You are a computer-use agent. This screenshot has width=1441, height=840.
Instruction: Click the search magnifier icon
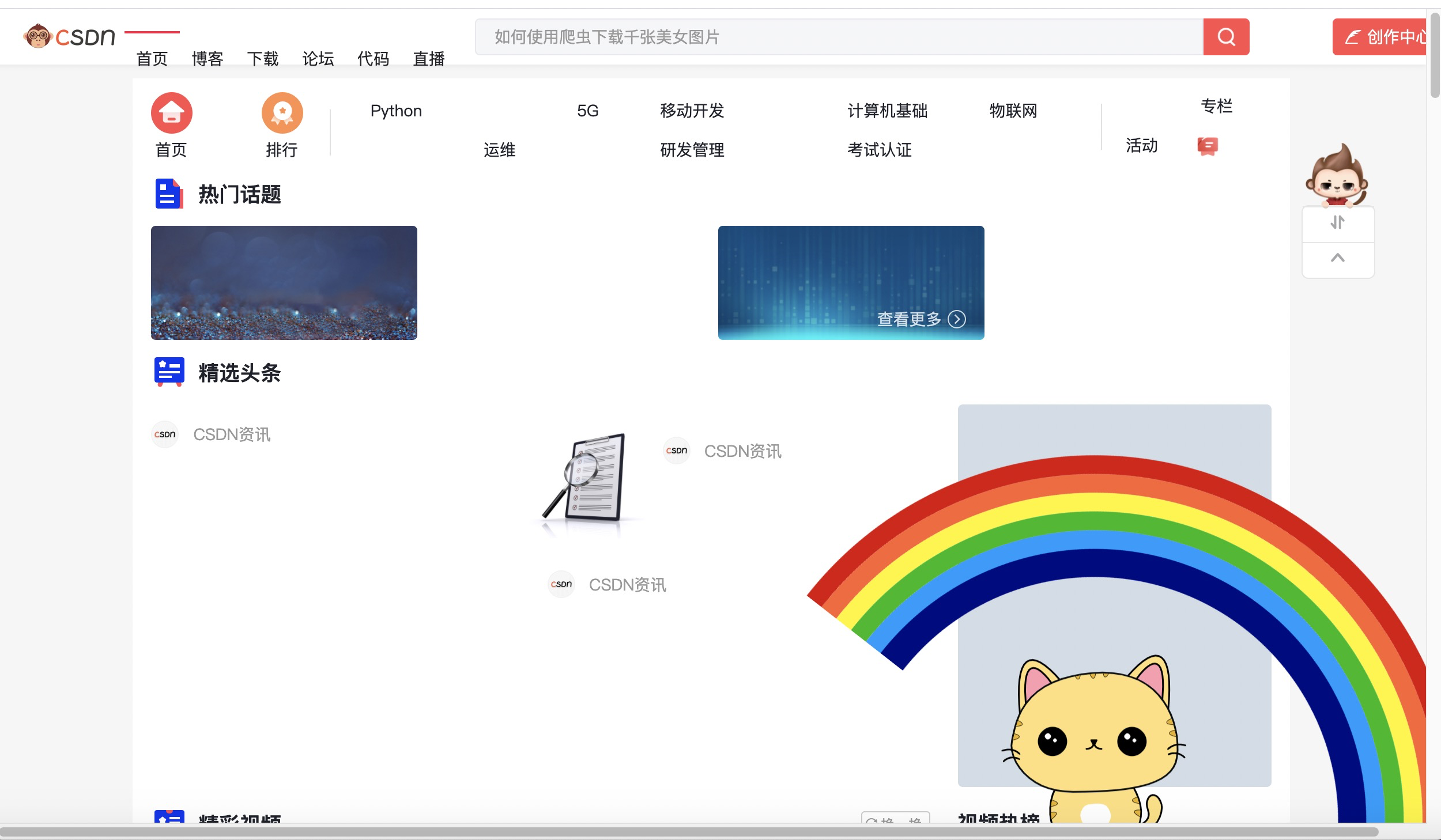click(1226, 36)
